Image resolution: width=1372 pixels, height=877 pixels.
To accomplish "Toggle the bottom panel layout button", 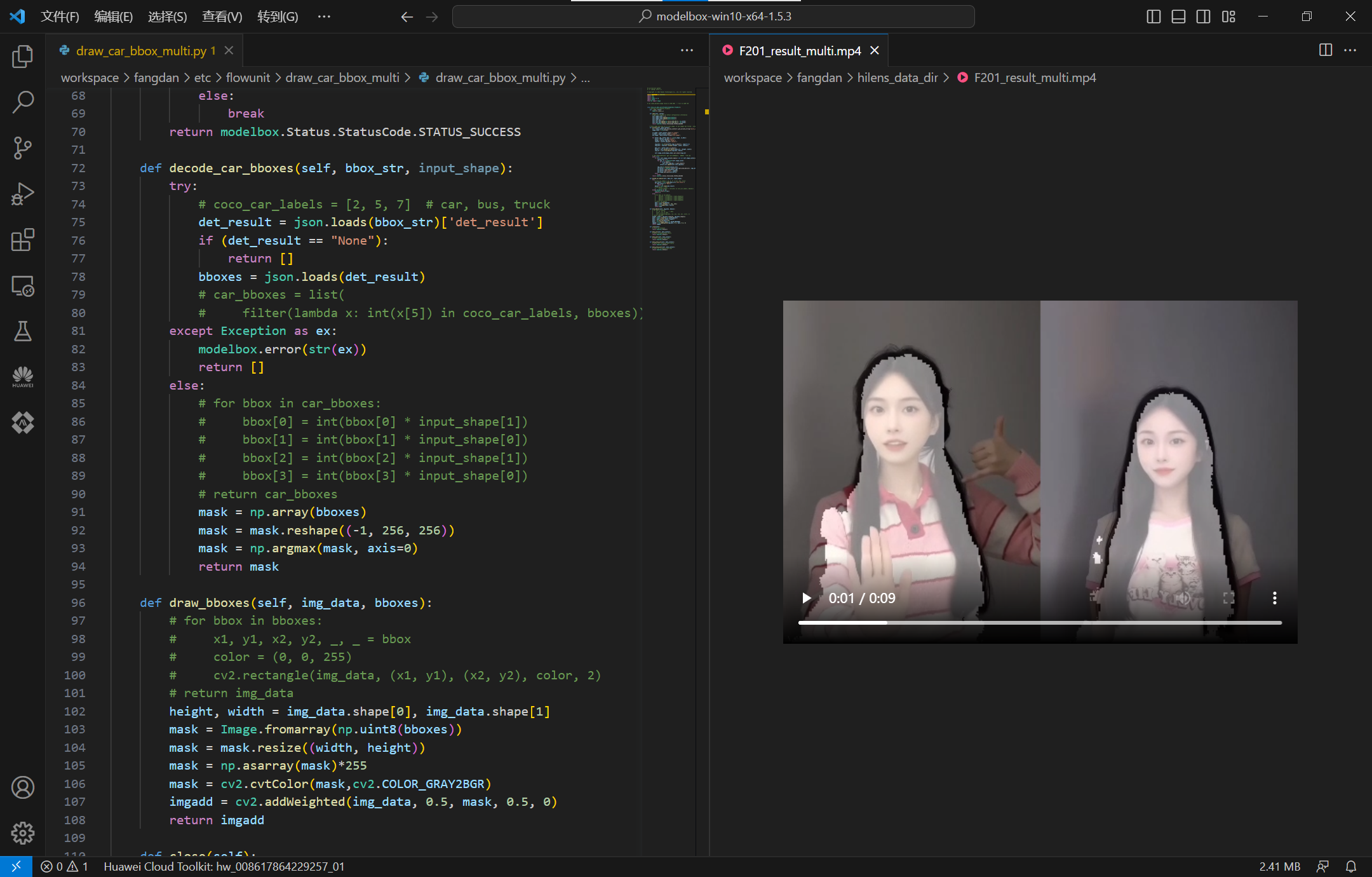I will [1178, 17].
